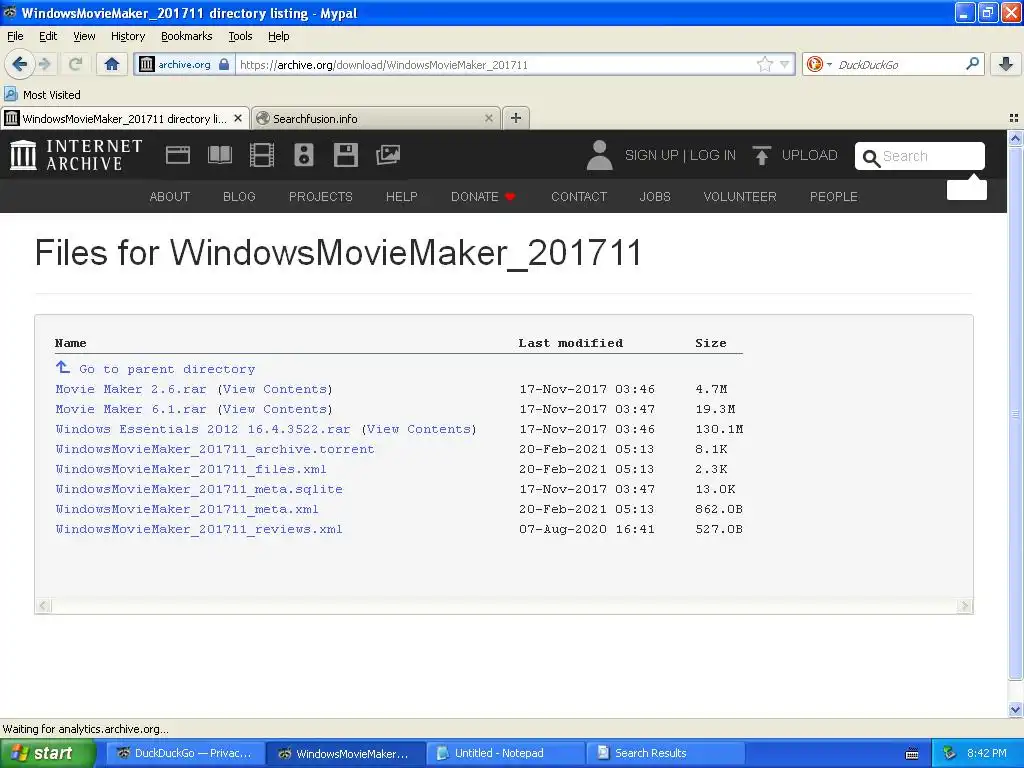Open the Downloads arrow button in toolbar
Screen dimensions: 1024x768
point(1006,64)
